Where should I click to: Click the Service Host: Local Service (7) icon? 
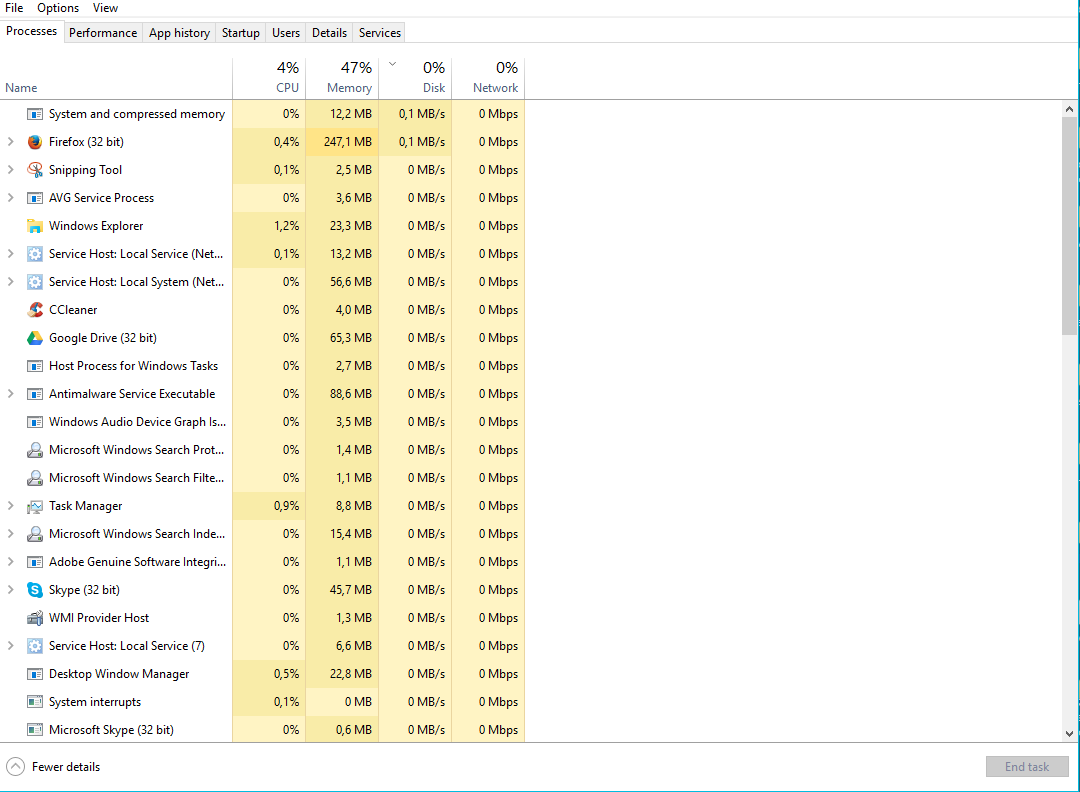coord(34,646)
